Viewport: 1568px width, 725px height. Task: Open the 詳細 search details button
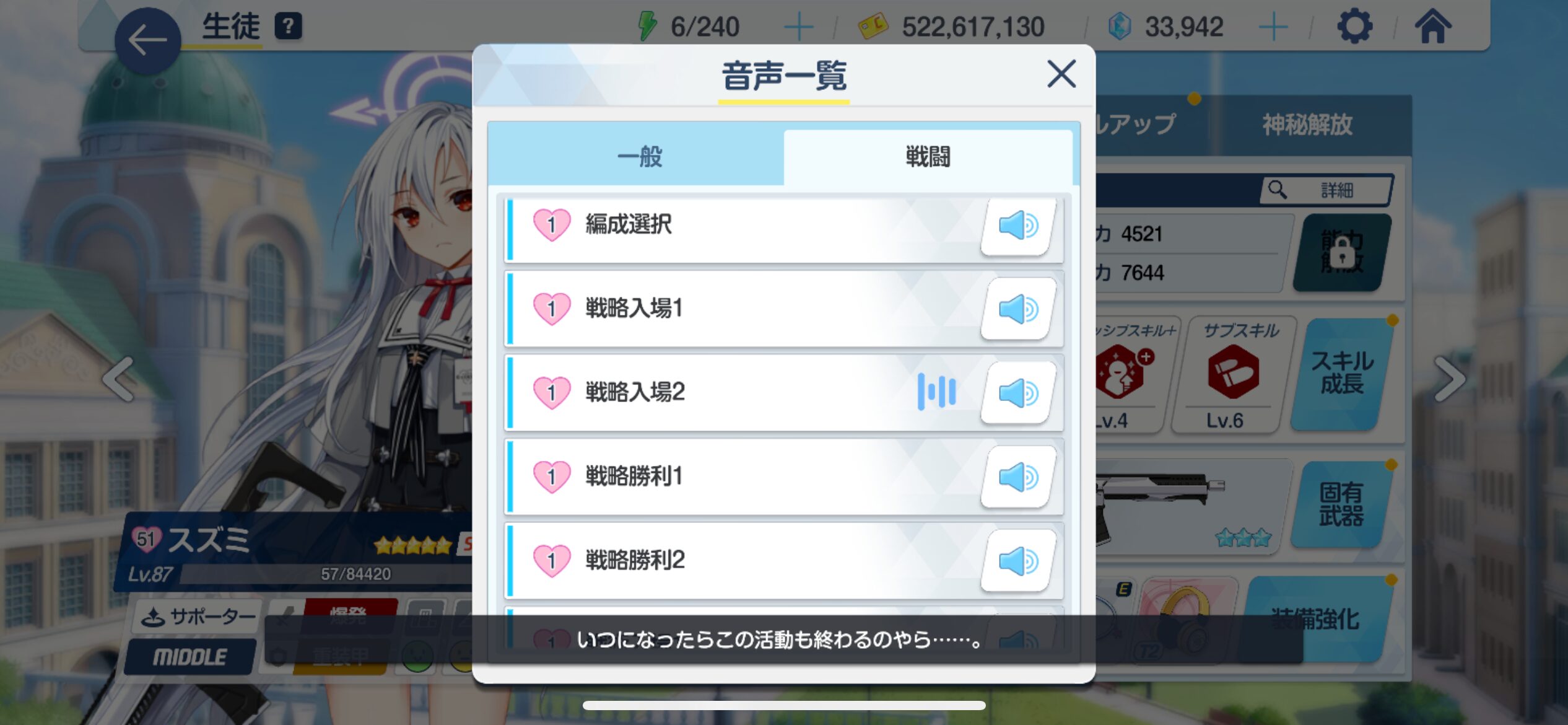pos(1326,190)
